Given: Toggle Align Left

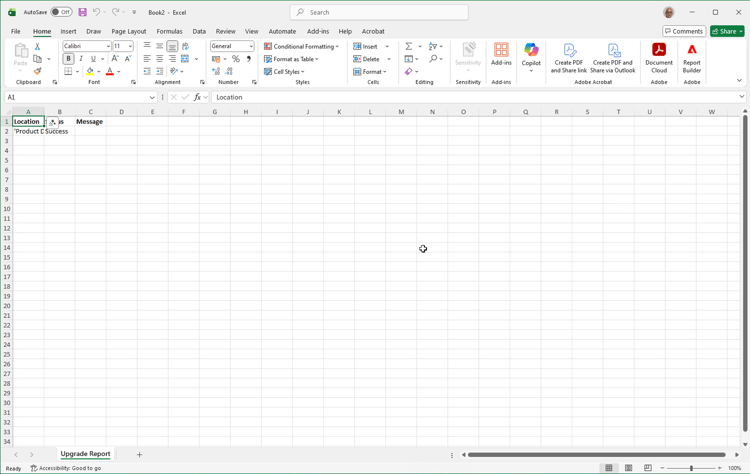Looking at the screenshot, I should point(147,59).
